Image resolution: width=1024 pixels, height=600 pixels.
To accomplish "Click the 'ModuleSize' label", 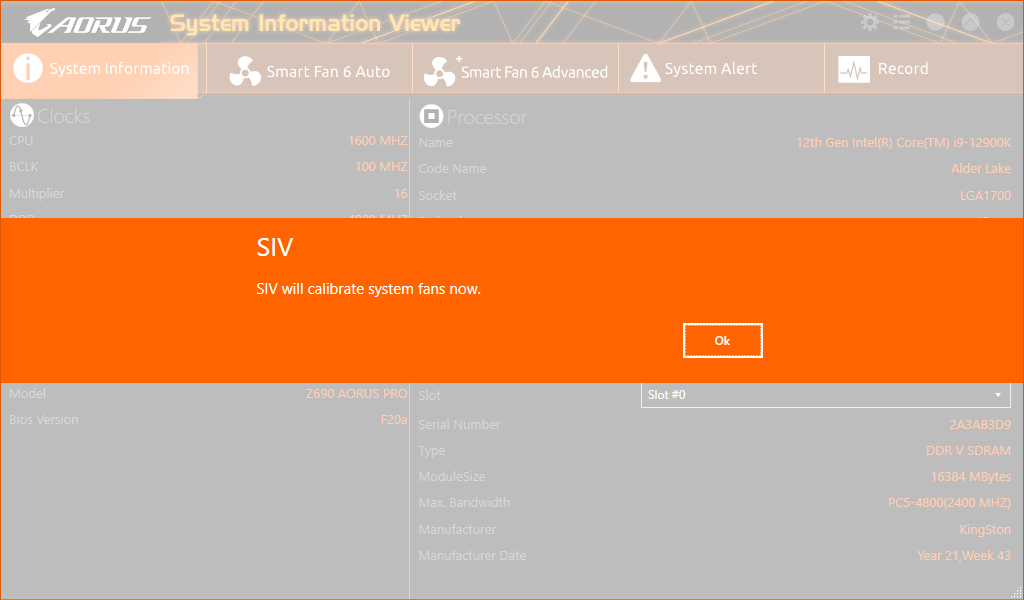I will point(452,477).
